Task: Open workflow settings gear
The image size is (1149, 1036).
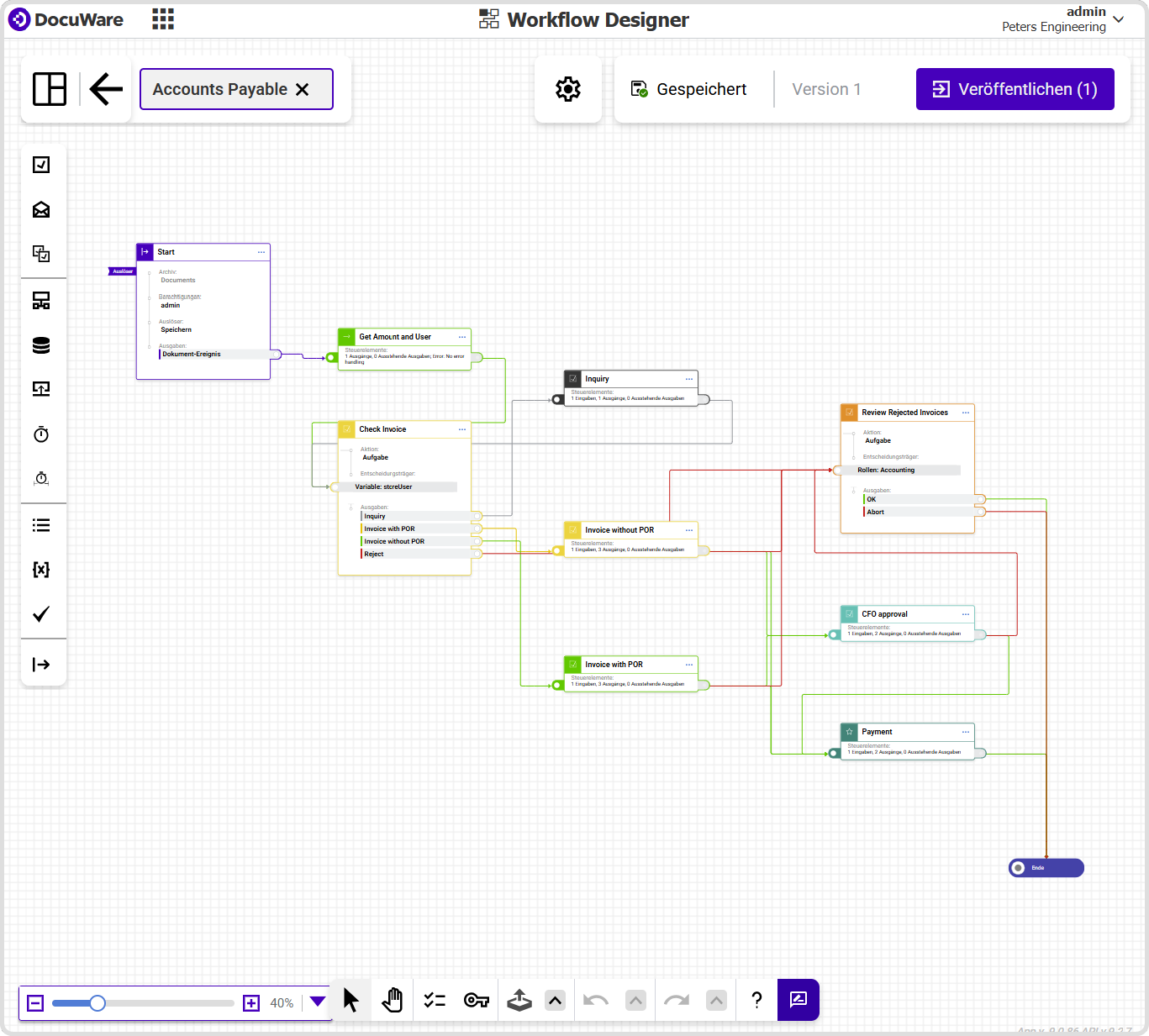Action: (x=568, y=89)
